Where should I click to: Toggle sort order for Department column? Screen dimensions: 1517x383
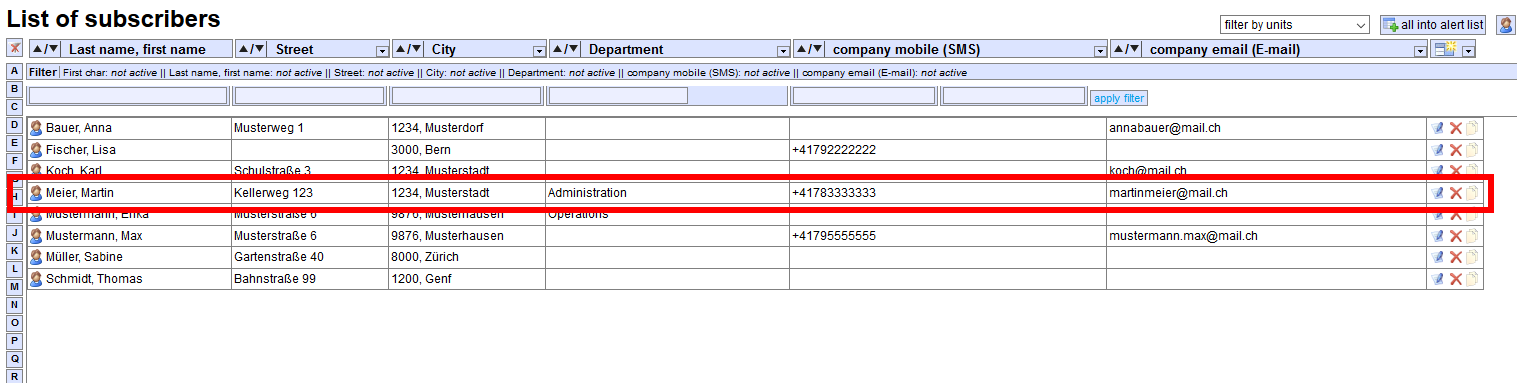pyautogui.click(x=566, y=49)
